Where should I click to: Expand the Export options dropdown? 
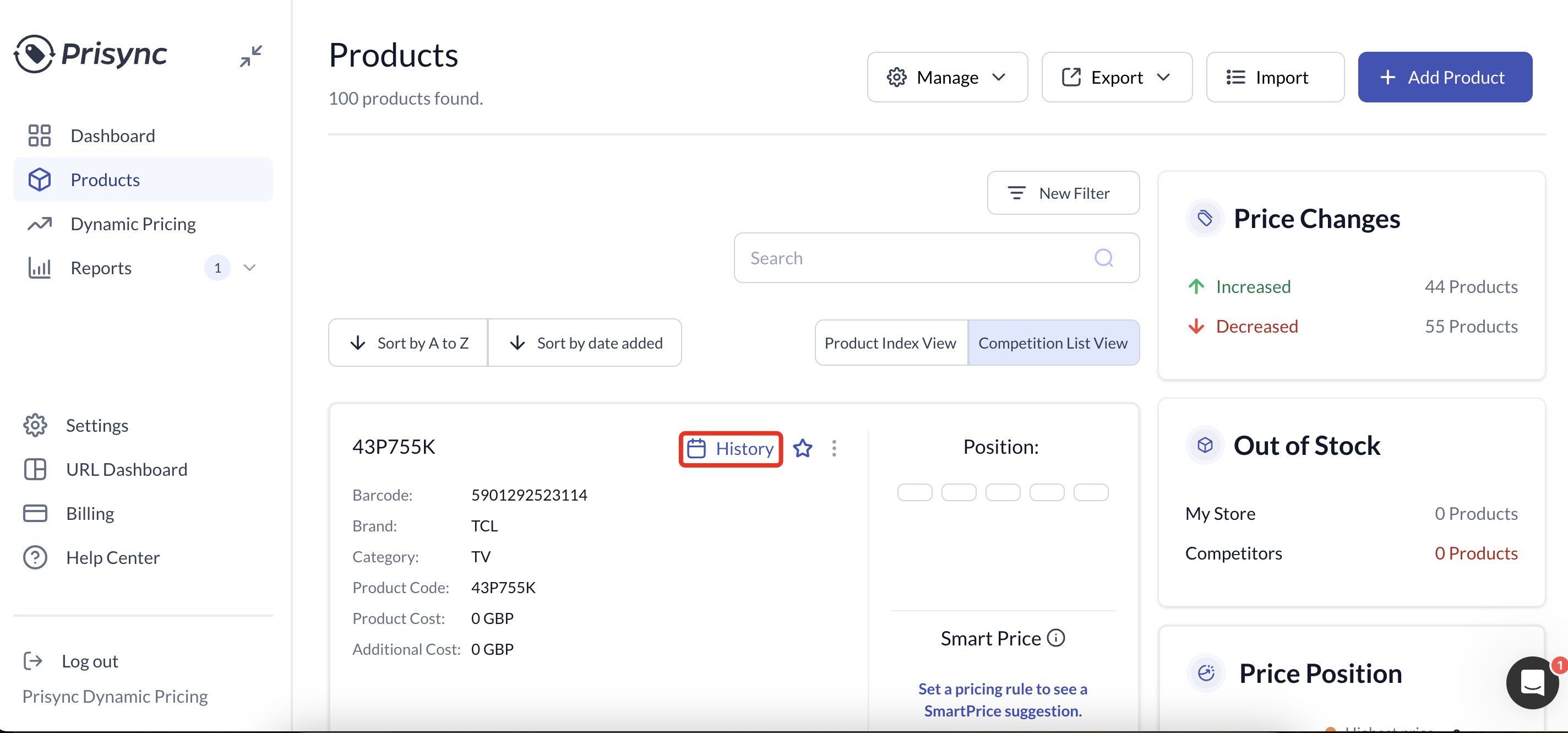click(x=1117, y=77)
